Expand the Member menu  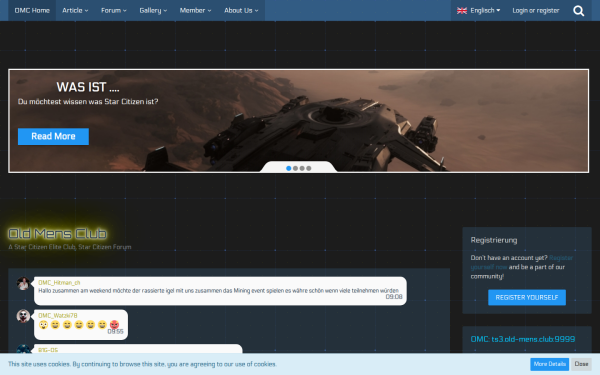[x=195, y=10]
